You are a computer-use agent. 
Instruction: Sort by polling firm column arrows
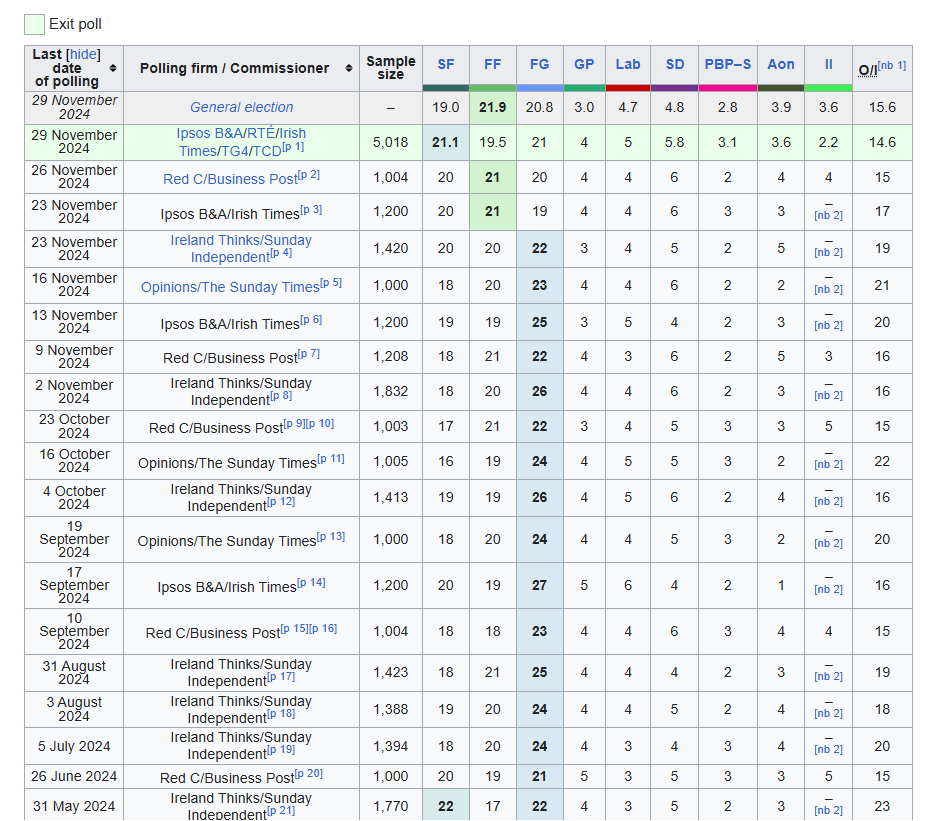click(349, 68)
